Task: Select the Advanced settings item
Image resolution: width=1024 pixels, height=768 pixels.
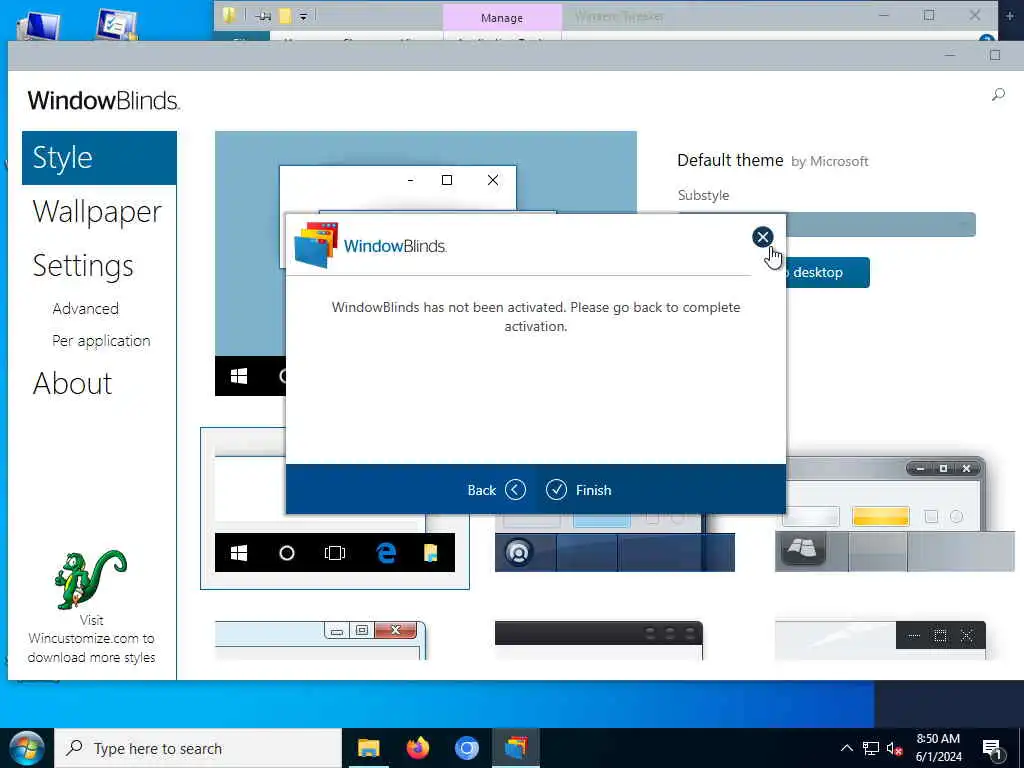Action: point(86,309)
